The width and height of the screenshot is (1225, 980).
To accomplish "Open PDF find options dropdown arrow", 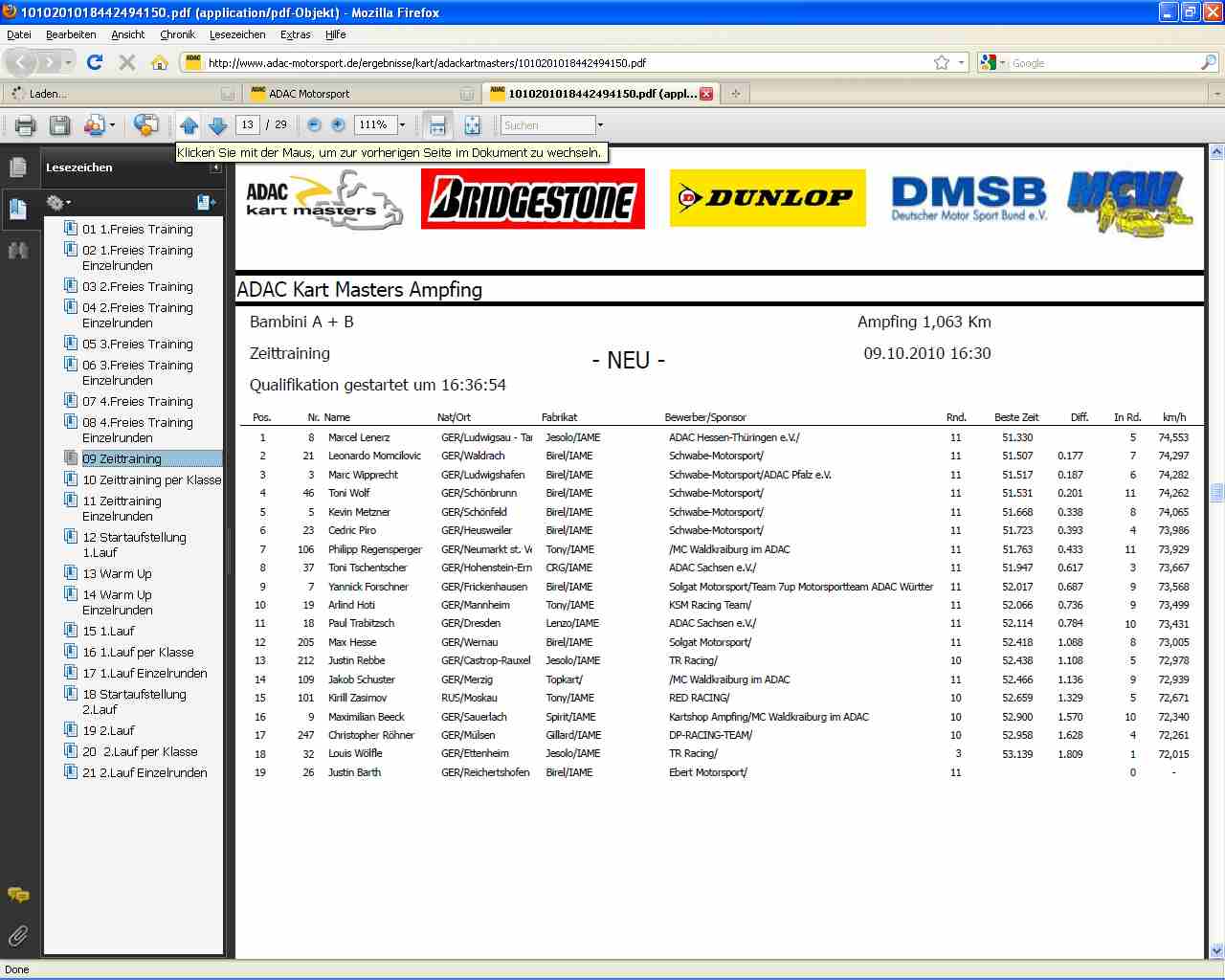I will tap(600, 125).
